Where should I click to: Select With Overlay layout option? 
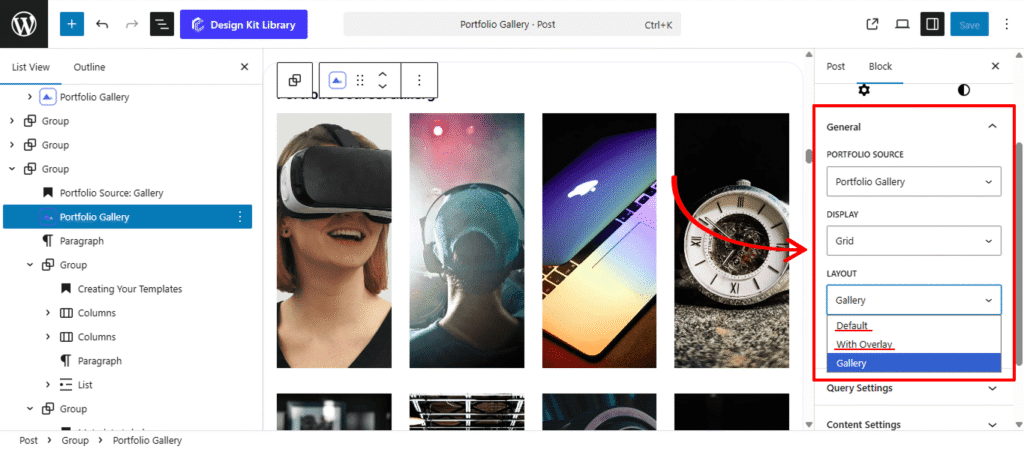tap(864, 344)
